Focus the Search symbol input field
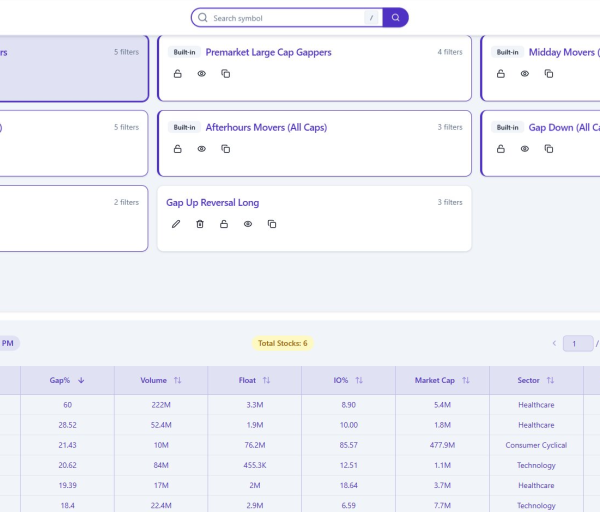600x512 pixels. (x=285, y=18)
